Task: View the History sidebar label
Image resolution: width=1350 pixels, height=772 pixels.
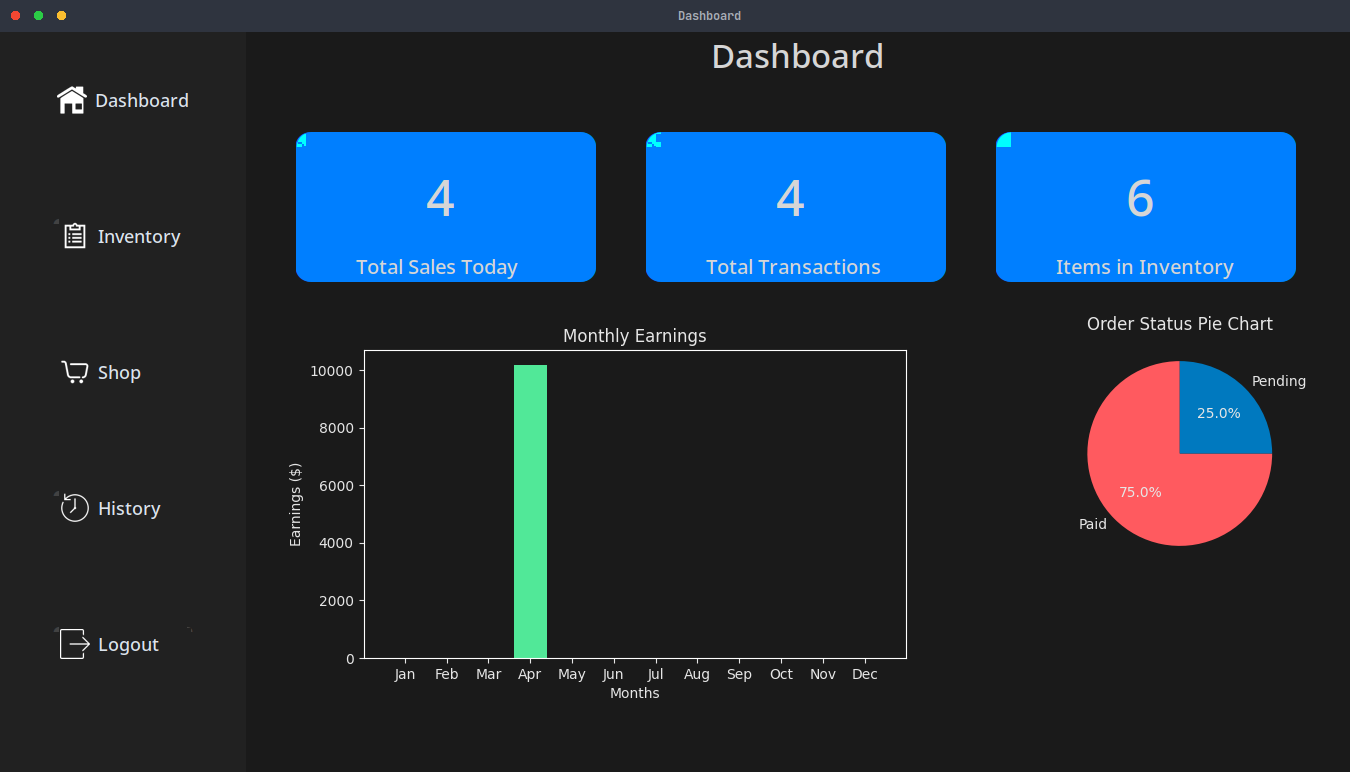Action: (x=129, y=509)
